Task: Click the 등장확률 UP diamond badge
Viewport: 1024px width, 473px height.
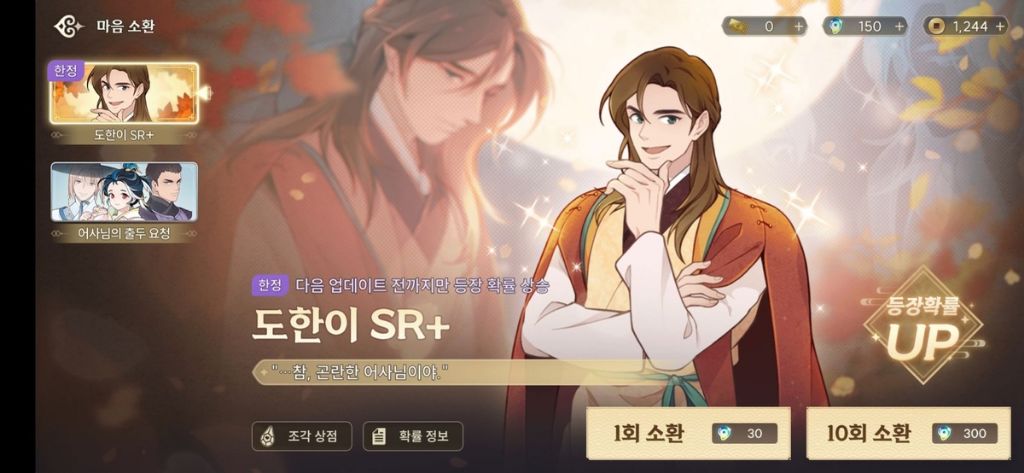Action: click(x=923, y=325)
